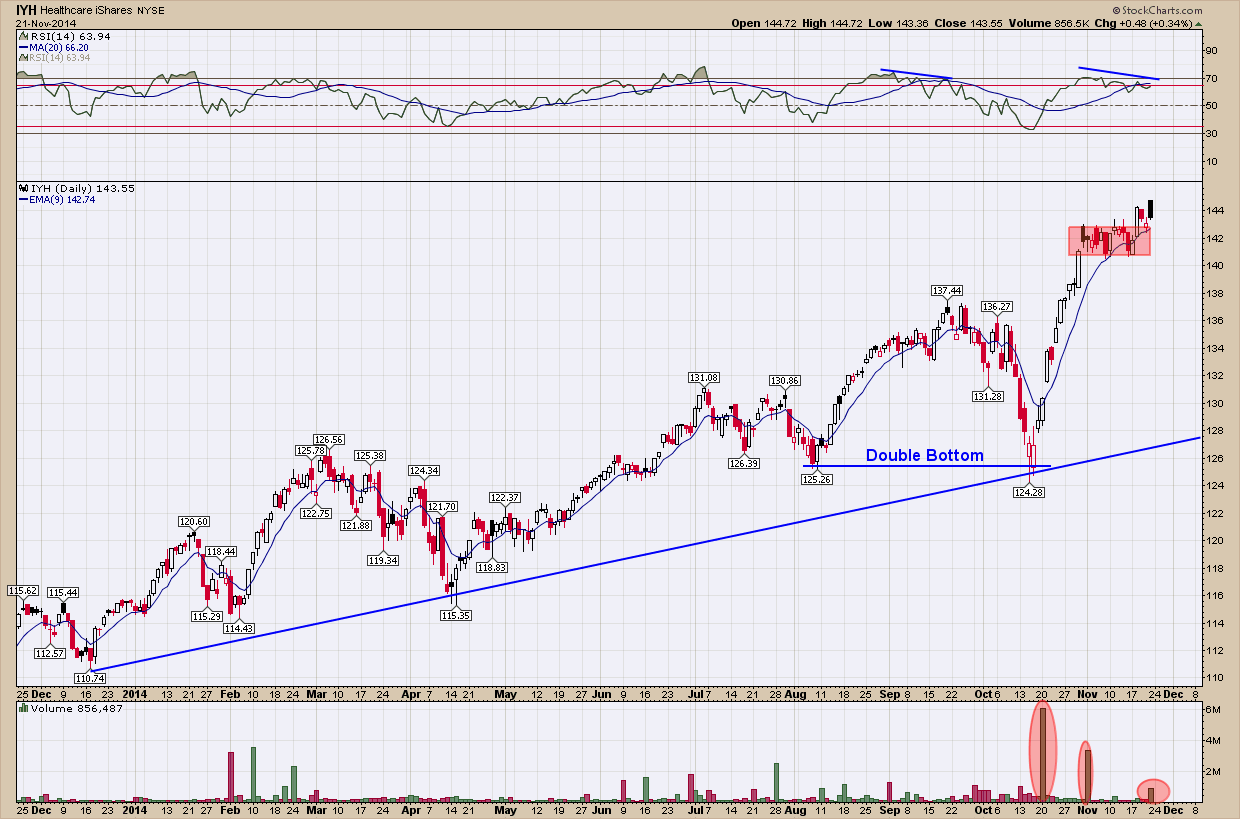1240x819 pixels.
Task: Click the last black candlestick above 144
Action: click(x=1152, y=209)
